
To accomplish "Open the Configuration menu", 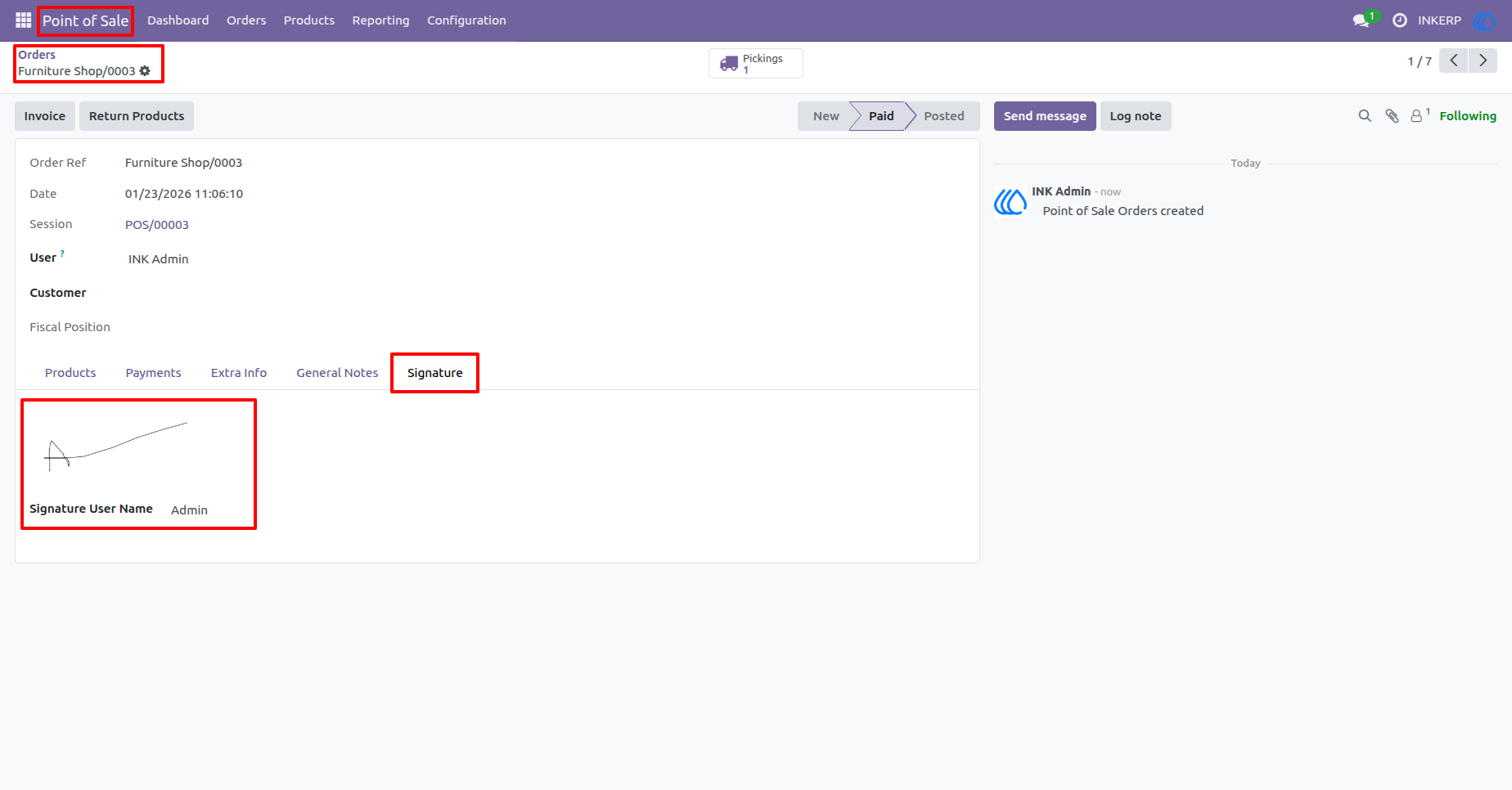I will coord(466,20).
